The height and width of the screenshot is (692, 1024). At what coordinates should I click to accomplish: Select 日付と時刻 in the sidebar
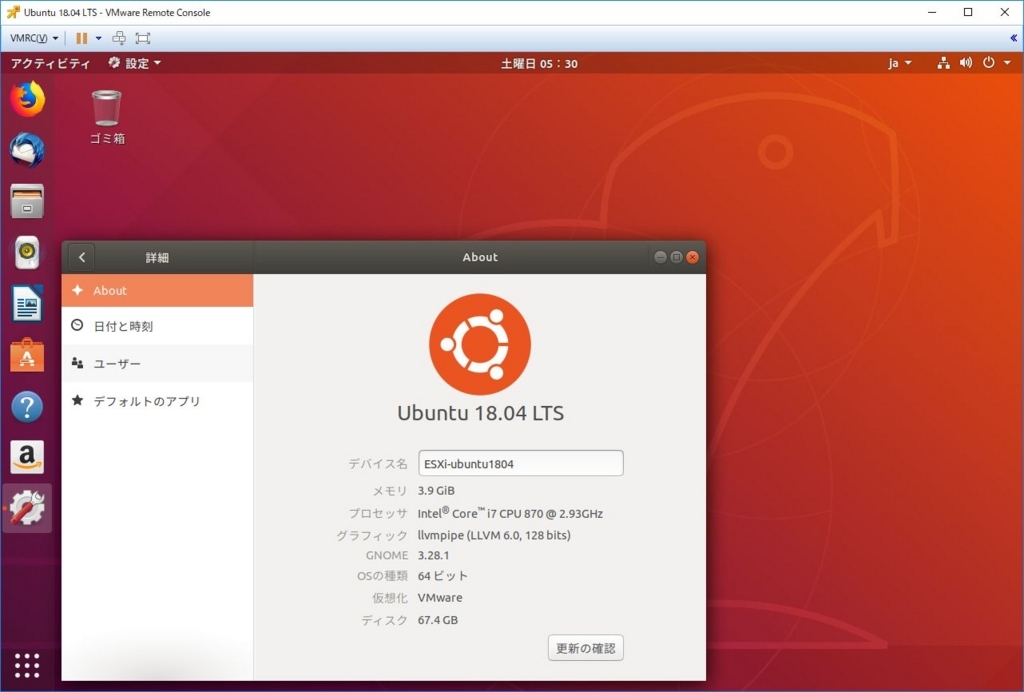[157, 326]
